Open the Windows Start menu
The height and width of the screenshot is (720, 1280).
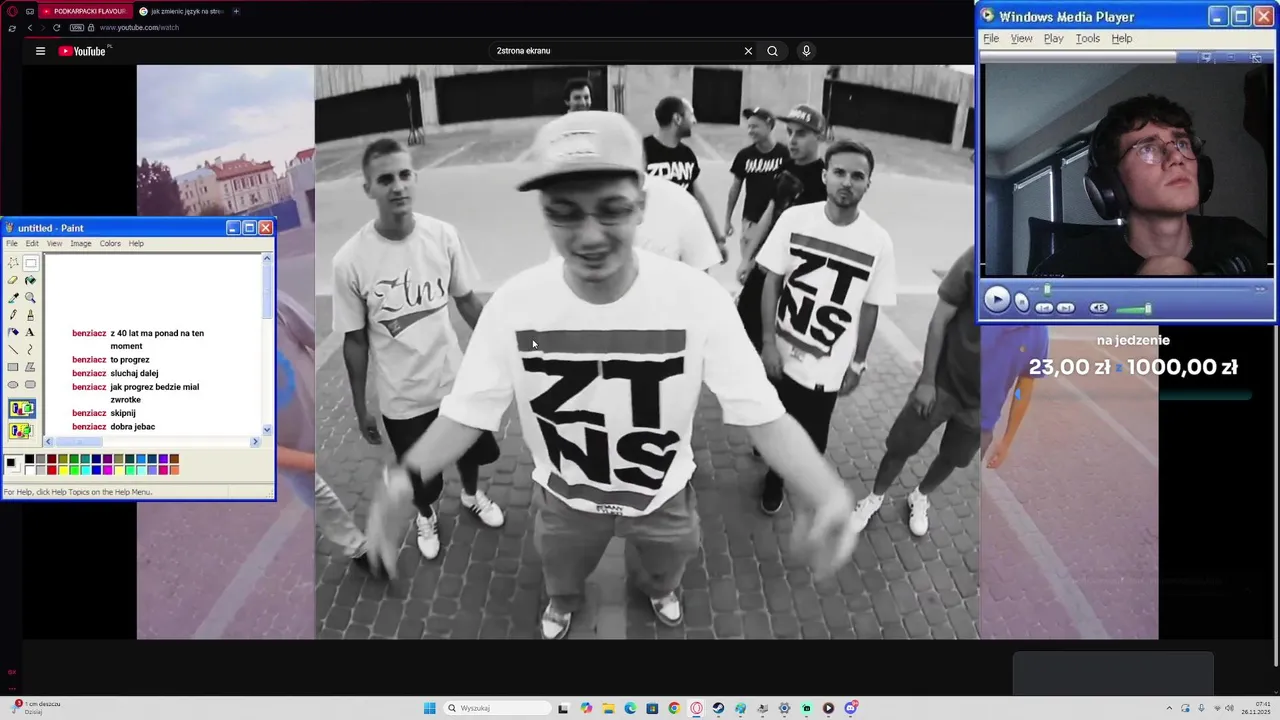[x=429, y=708]
